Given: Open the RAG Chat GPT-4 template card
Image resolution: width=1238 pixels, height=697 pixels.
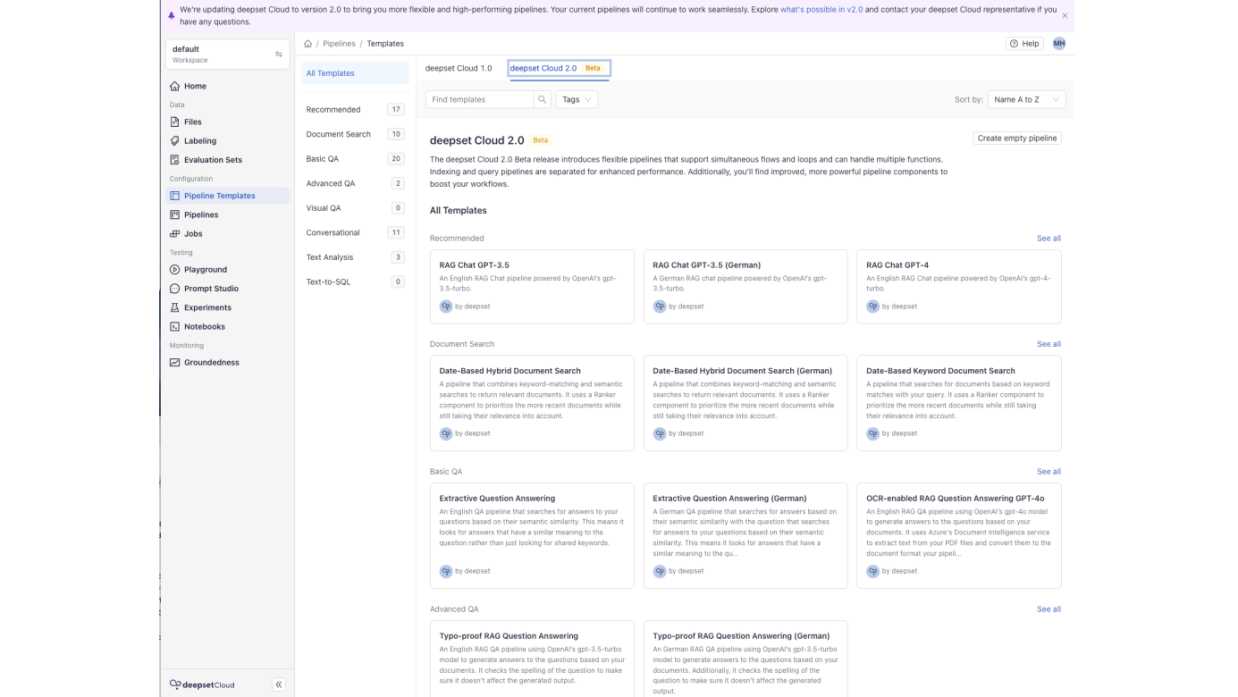Looking at the screenshot, I should point(958,286).
